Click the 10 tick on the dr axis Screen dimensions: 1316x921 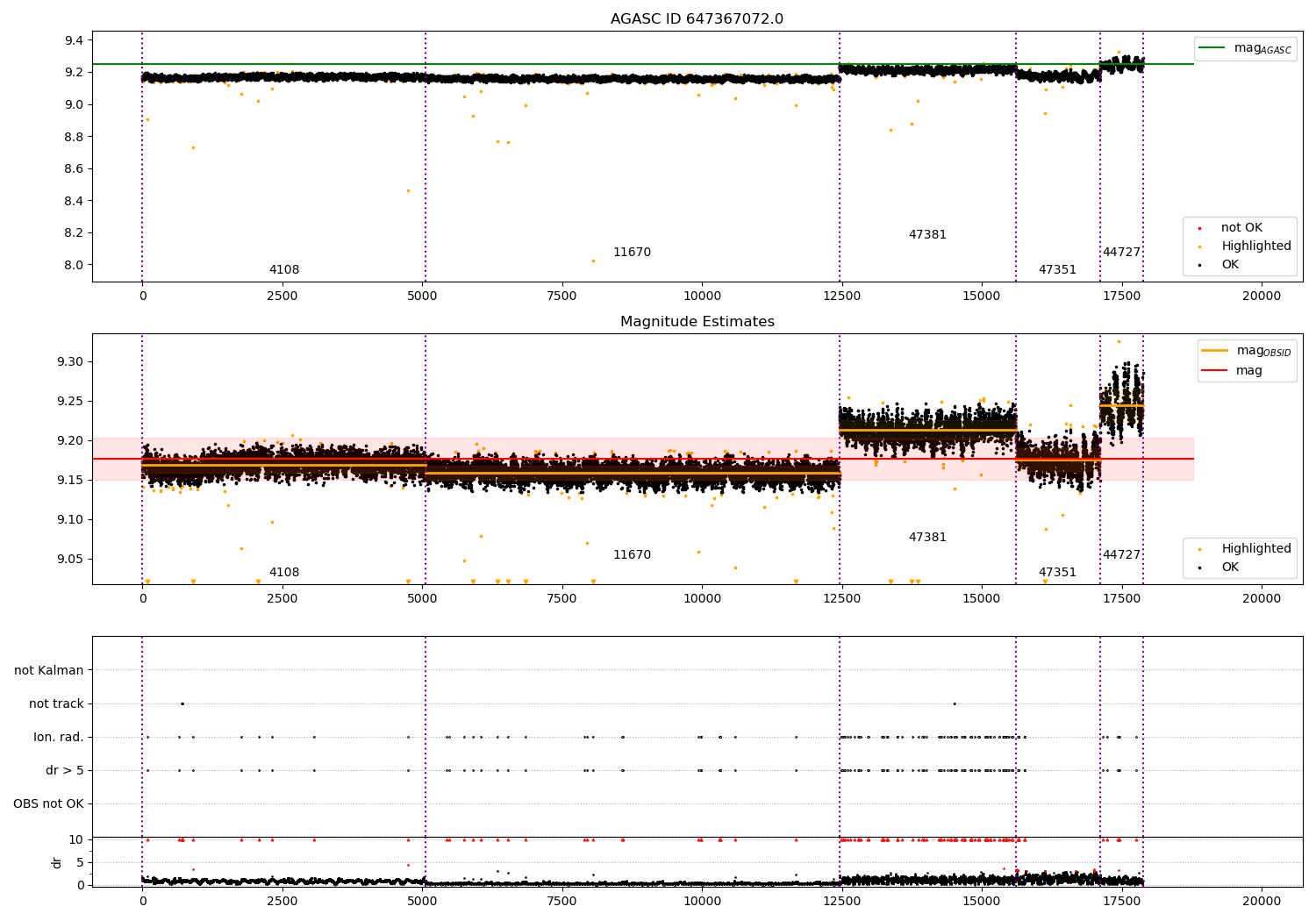click(x=76, y=839)
